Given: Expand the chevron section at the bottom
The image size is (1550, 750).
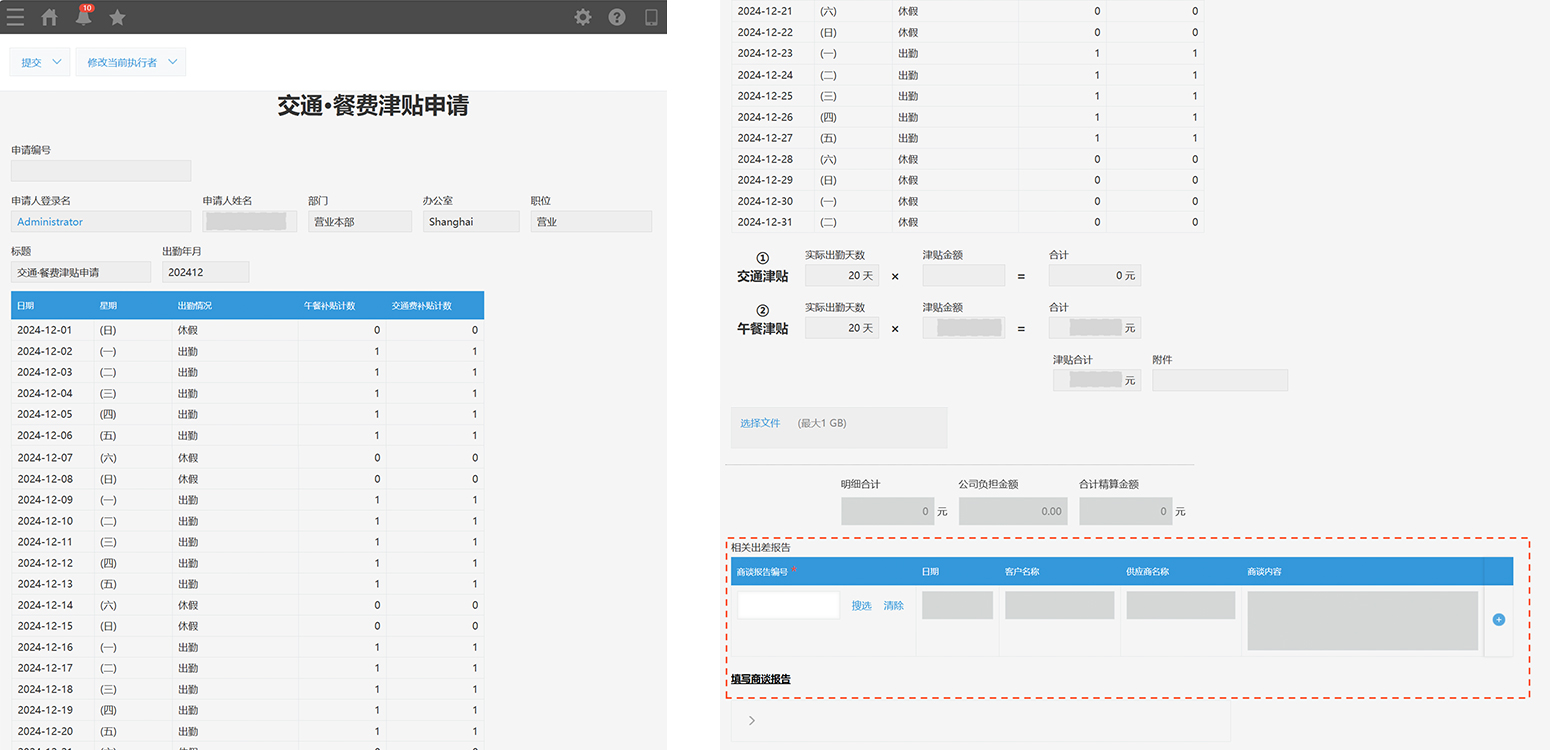Looking at the screenshot, I should point(752,720).
